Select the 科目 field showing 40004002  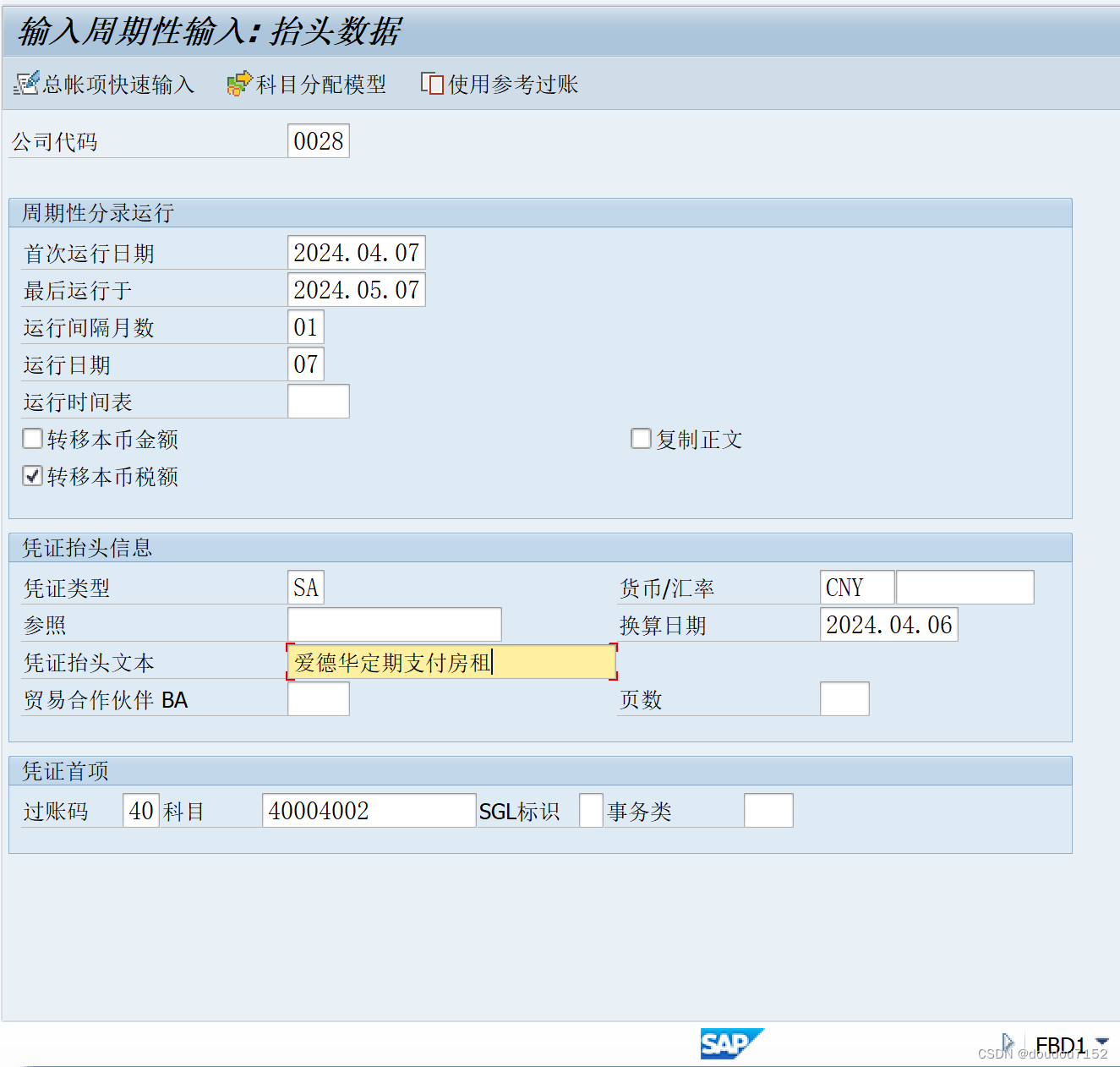369,810
